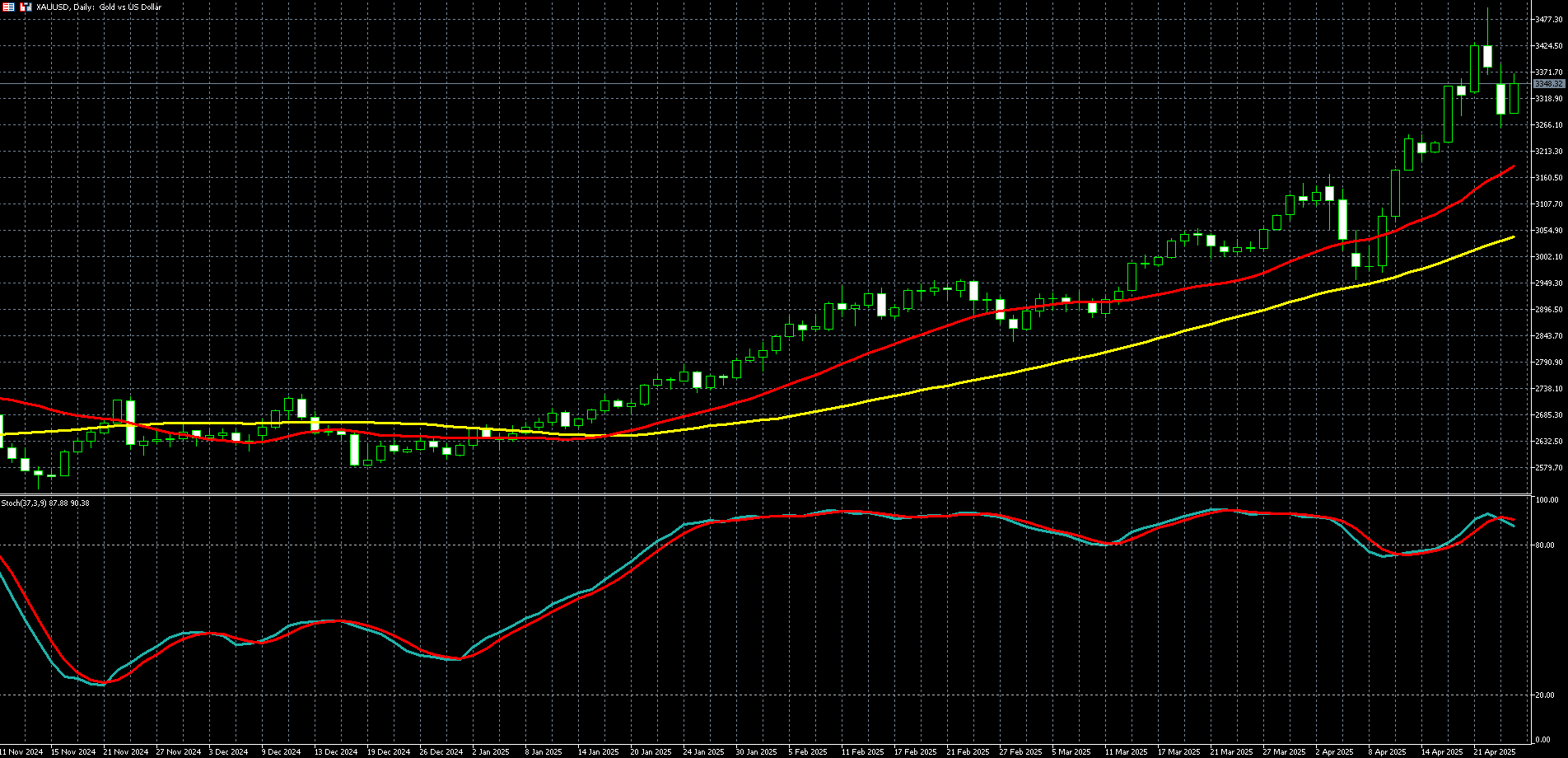Select the stochastic 20.00 level label
The image size is (1568, 758).
point(1547,695)
